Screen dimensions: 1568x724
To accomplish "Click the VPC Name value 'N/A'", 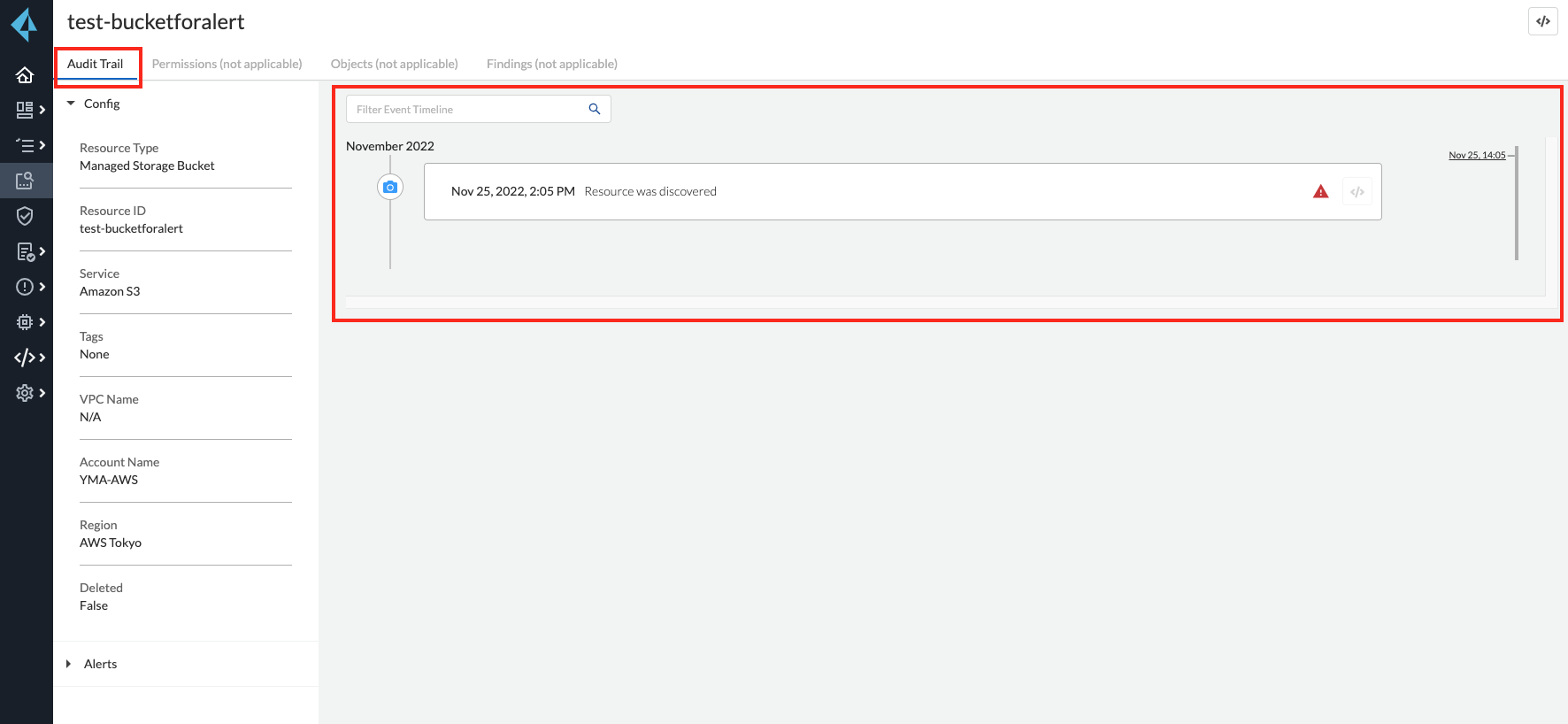I will [90, 417].
